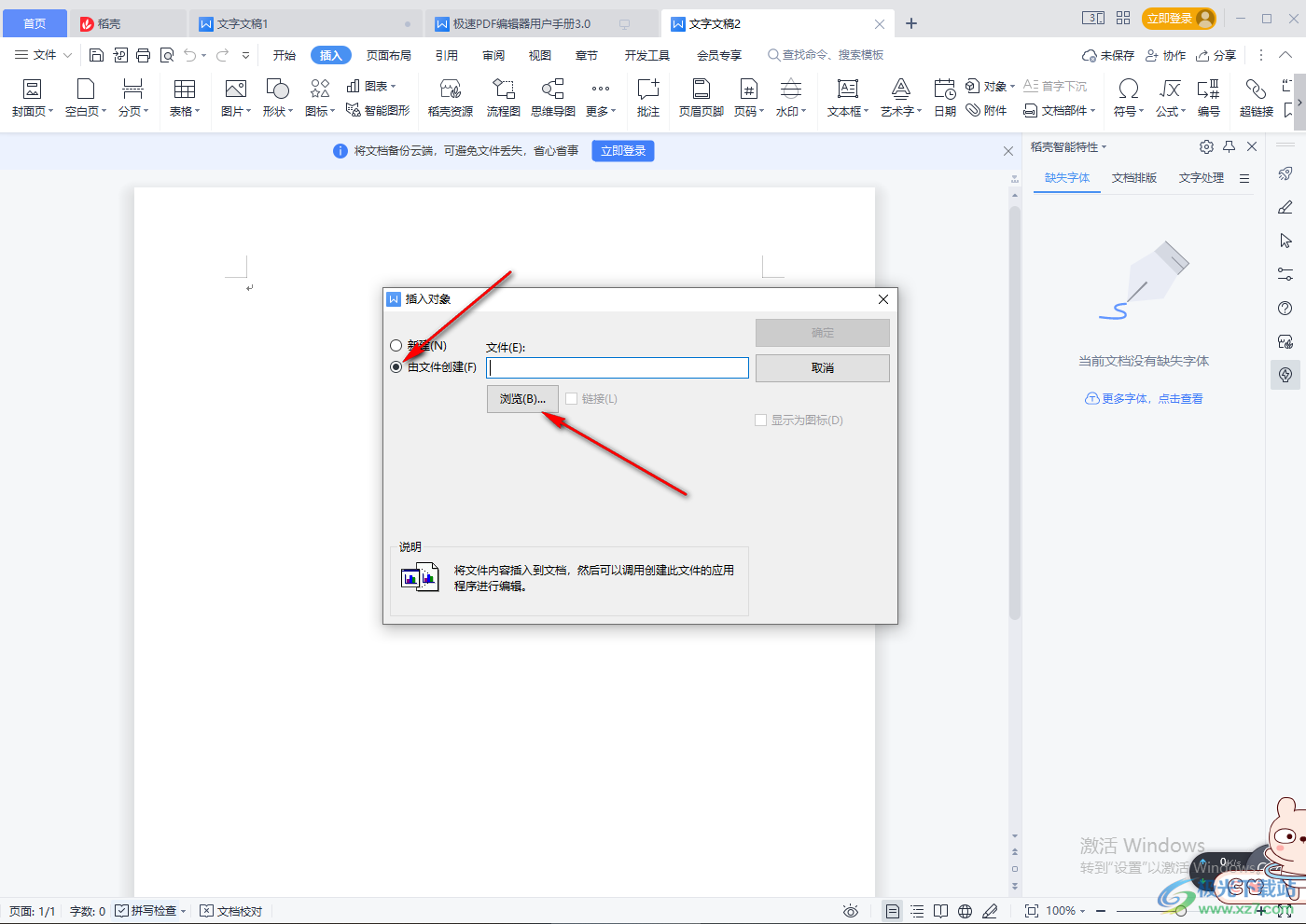This screenshot has height=924, width=1306.
Task: Open the 页面布局 ribbon tab
Action: pos(389,55)
